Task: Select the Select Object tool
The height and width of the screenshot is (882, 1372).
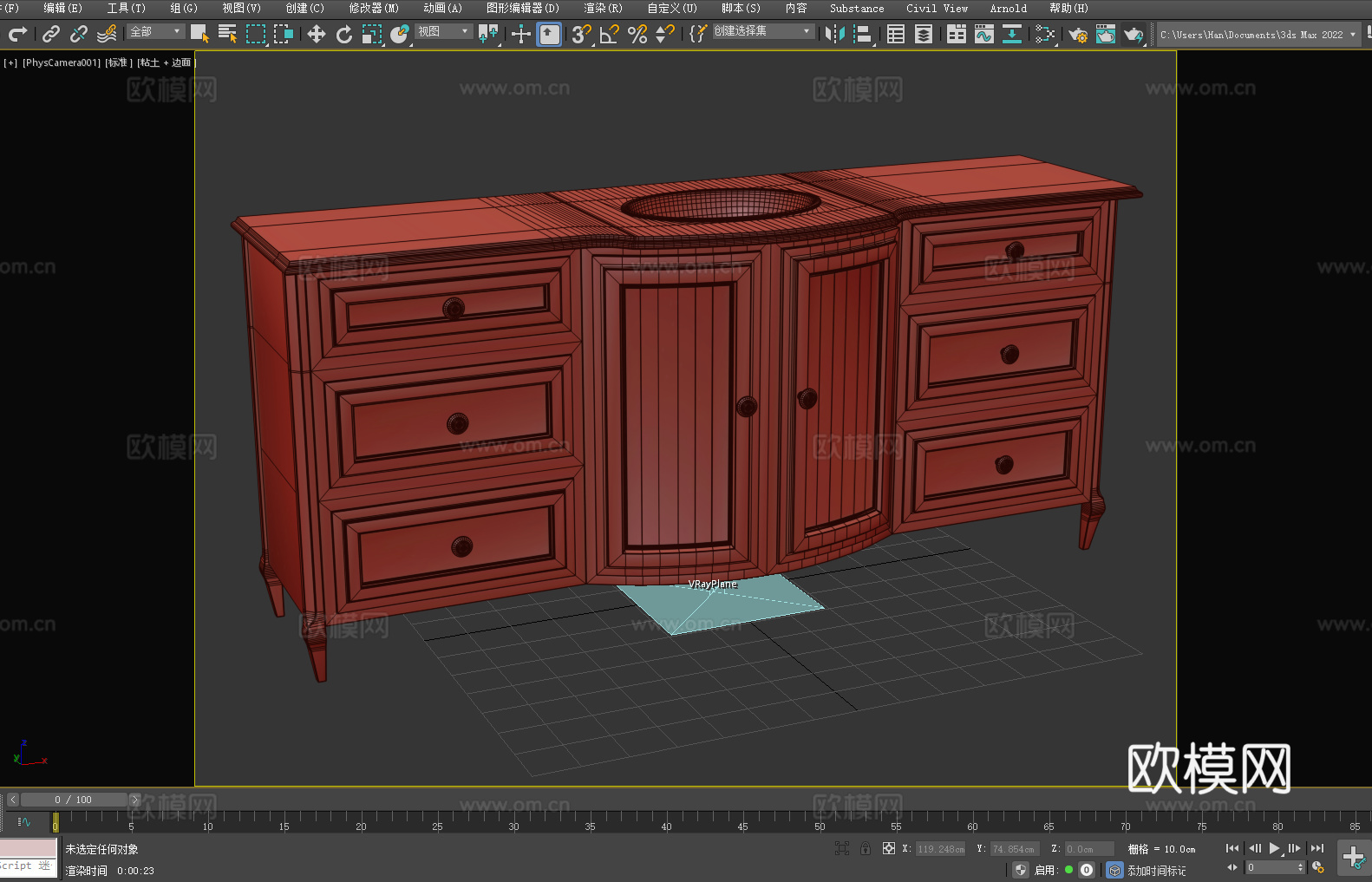Action: [199, 34]
